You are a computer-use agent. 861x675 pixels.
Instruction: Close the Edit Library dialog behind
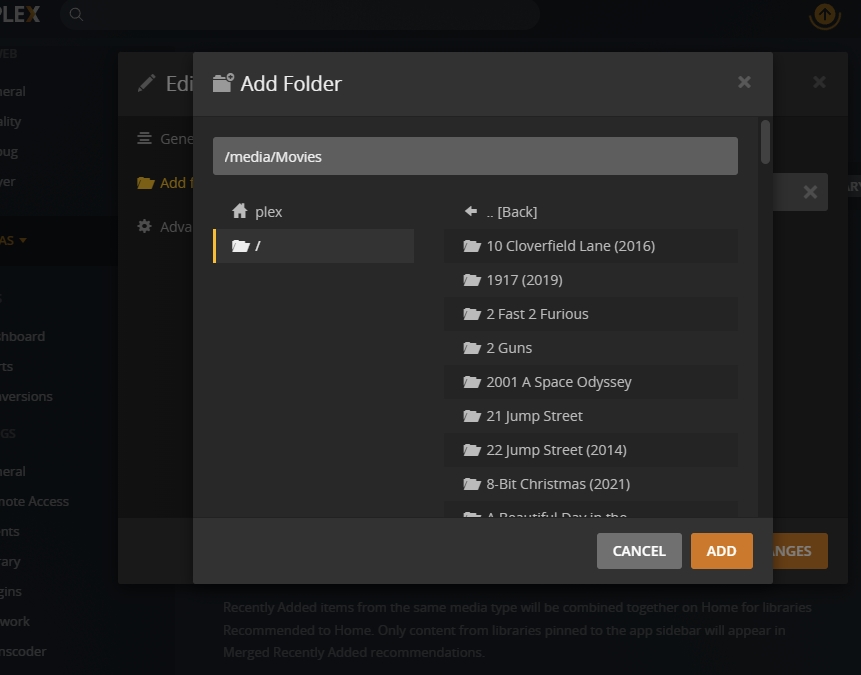coord(819,82)
